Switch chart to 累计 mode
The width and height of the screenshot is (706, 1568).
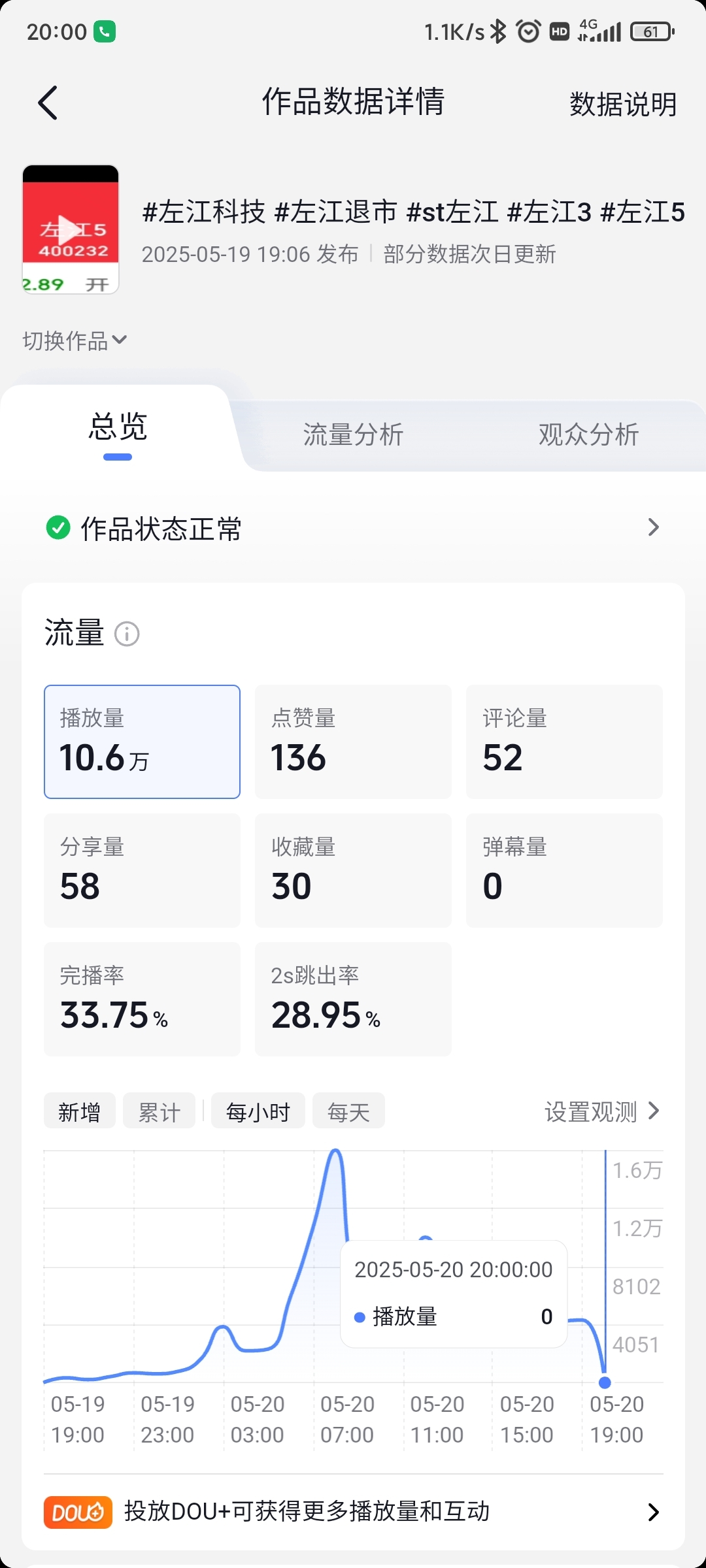160,1111
